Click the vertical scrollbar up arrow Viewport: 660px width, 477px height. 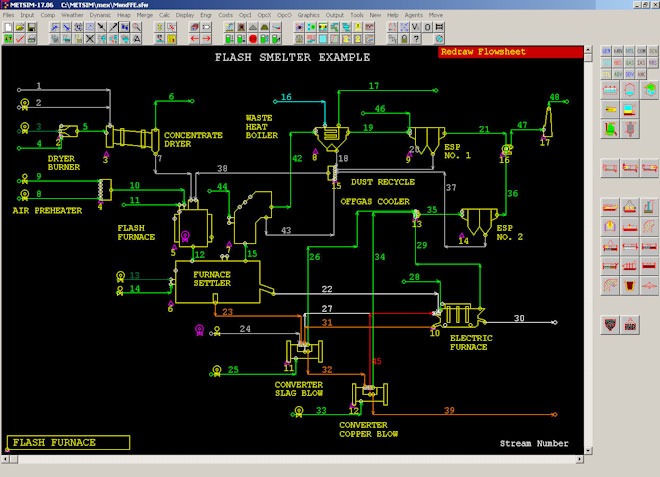tap(588, 50)
